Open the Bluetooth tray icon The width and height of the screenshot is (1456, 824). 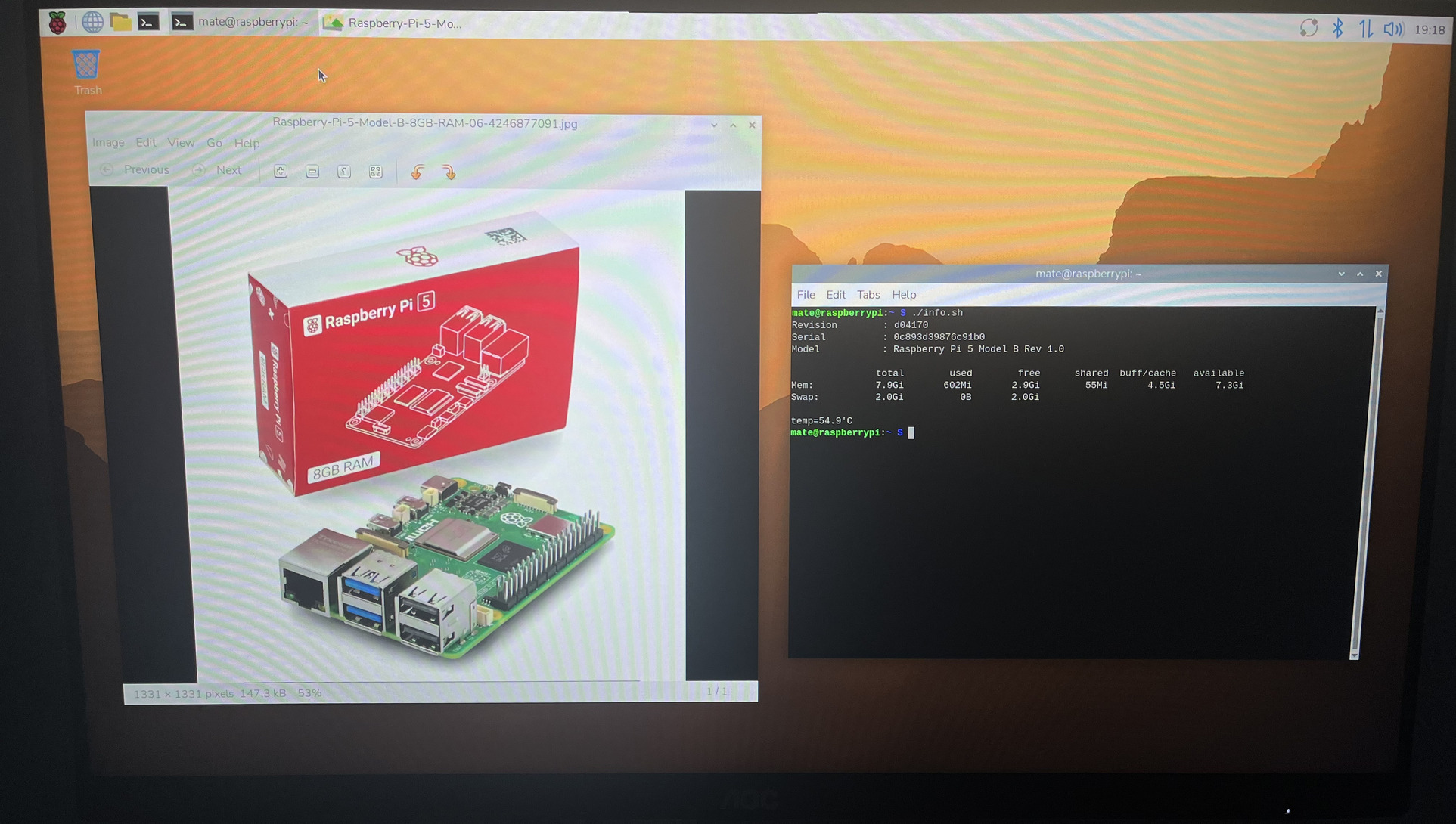point(1337,29)
